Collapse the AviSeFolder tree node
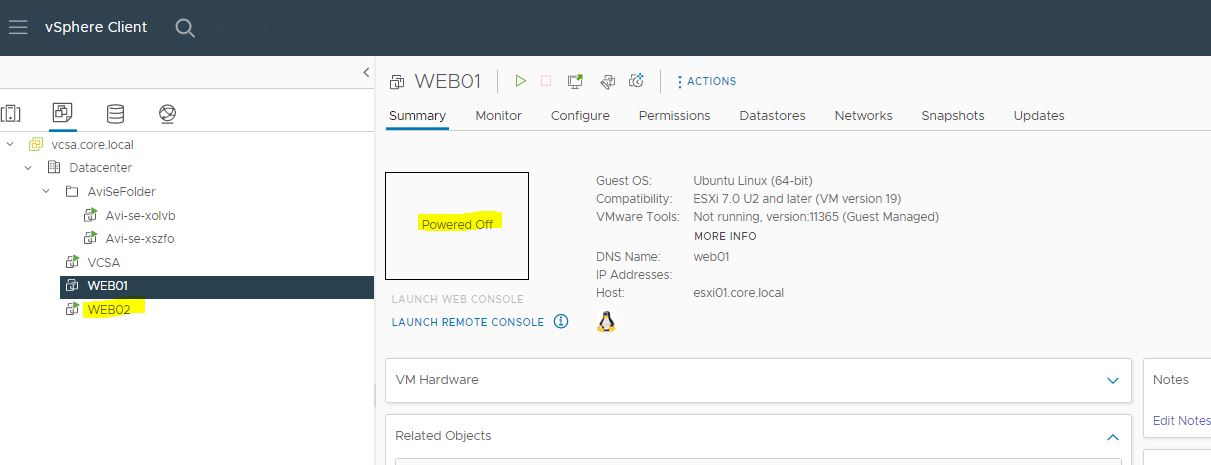This screenshot has width=1211, height=465. (46, 191)
